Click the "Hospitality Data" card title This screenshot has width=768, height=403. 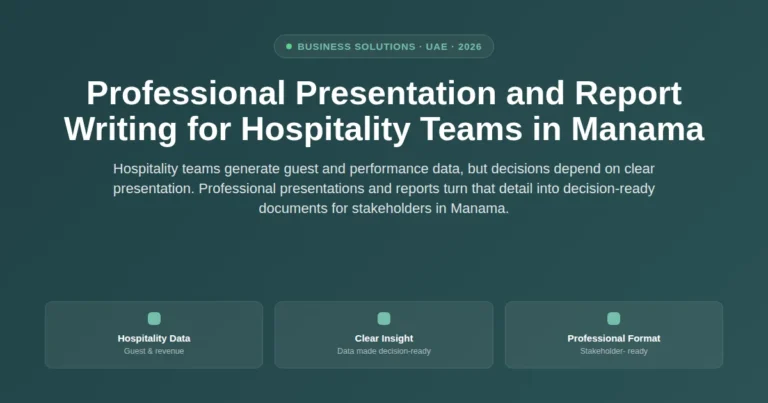tap(154, 338)
